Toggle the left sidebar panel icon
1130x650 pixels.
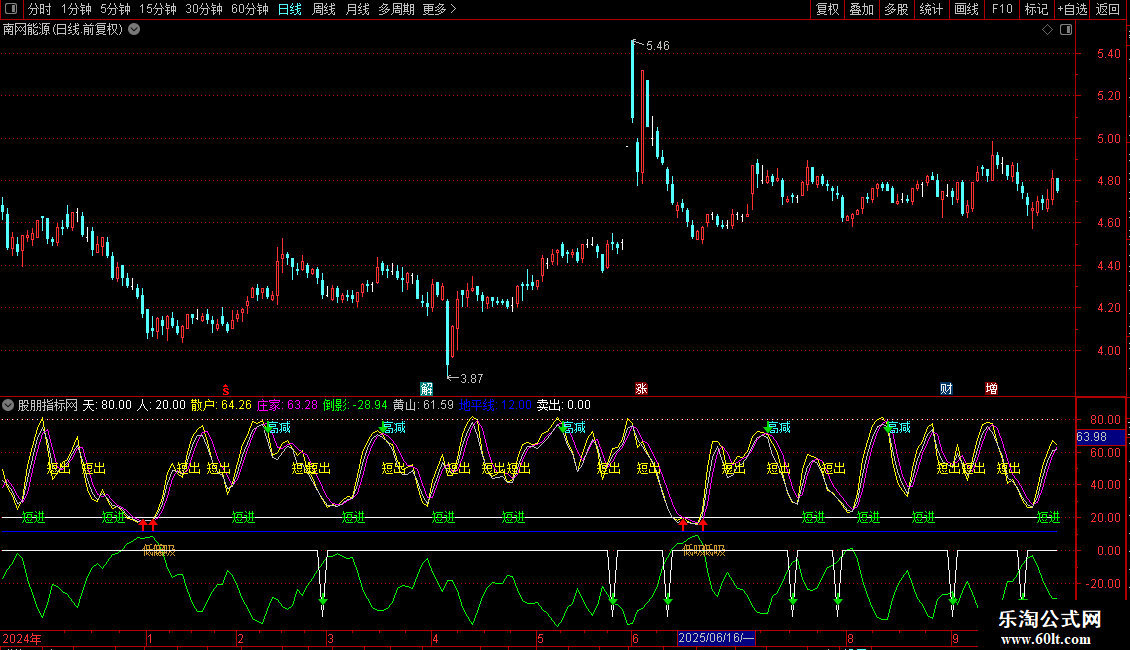(10, 10)
